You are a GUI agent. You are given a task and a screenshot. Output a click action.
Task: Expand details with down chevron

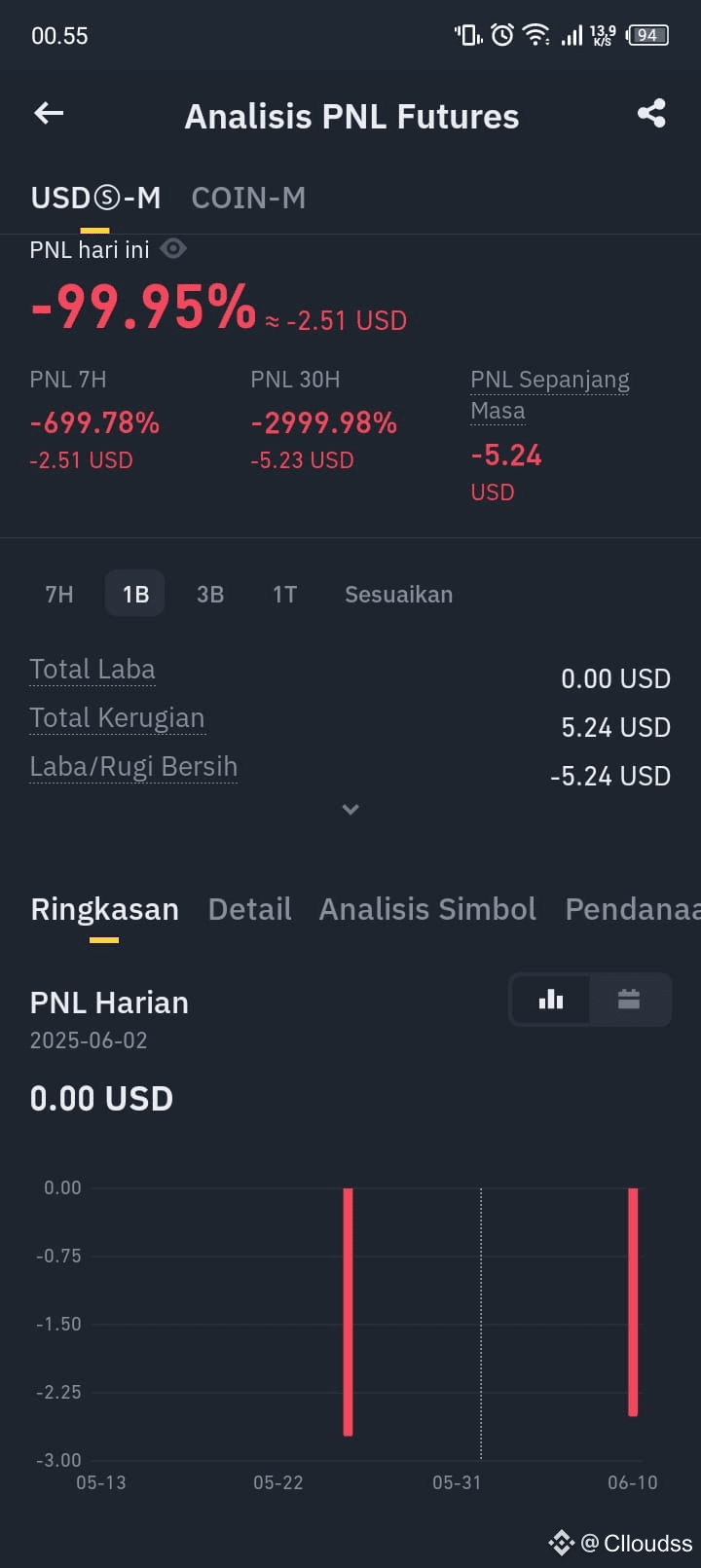(350, 809)
